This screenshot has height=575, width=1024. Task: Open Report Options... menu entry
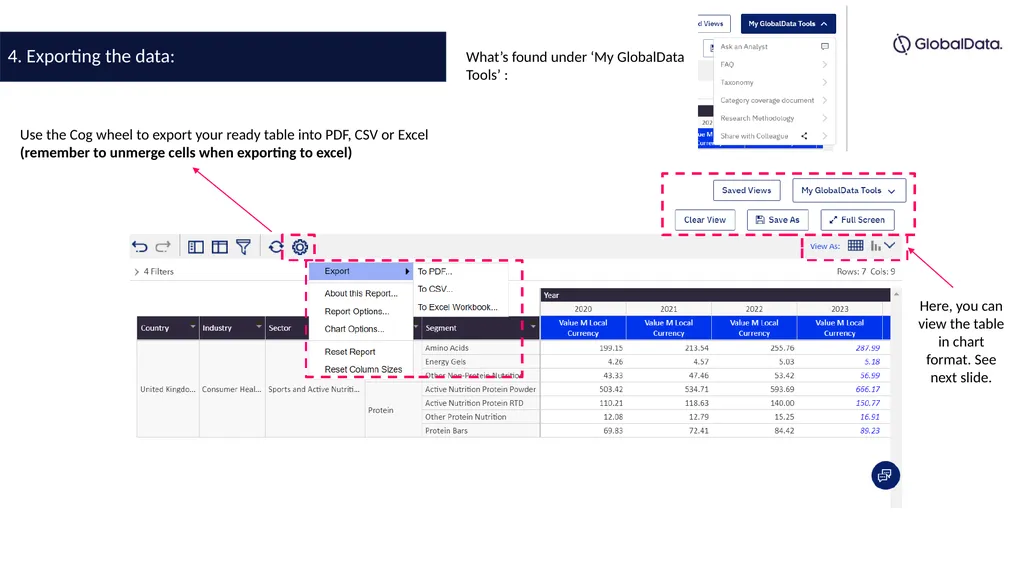tap(357, 312)
